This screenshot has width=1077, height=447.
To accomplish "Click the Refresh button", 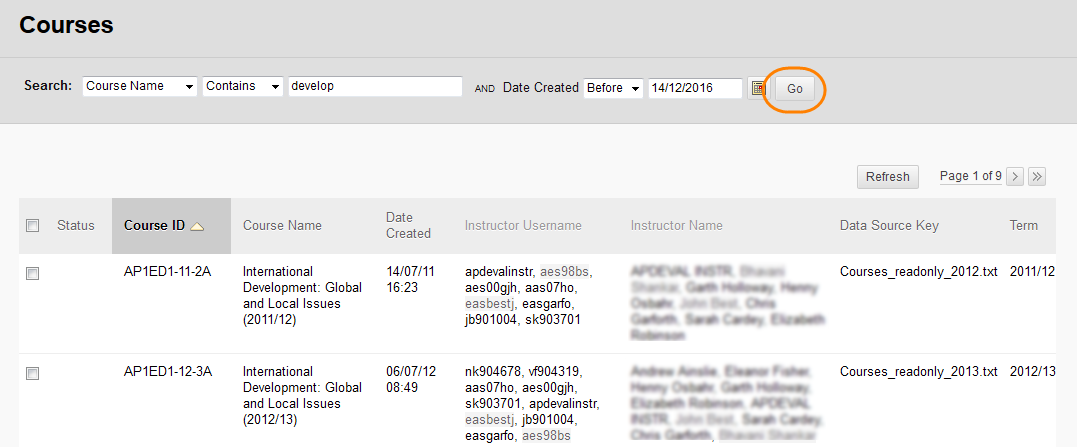I will click(887, 177).
